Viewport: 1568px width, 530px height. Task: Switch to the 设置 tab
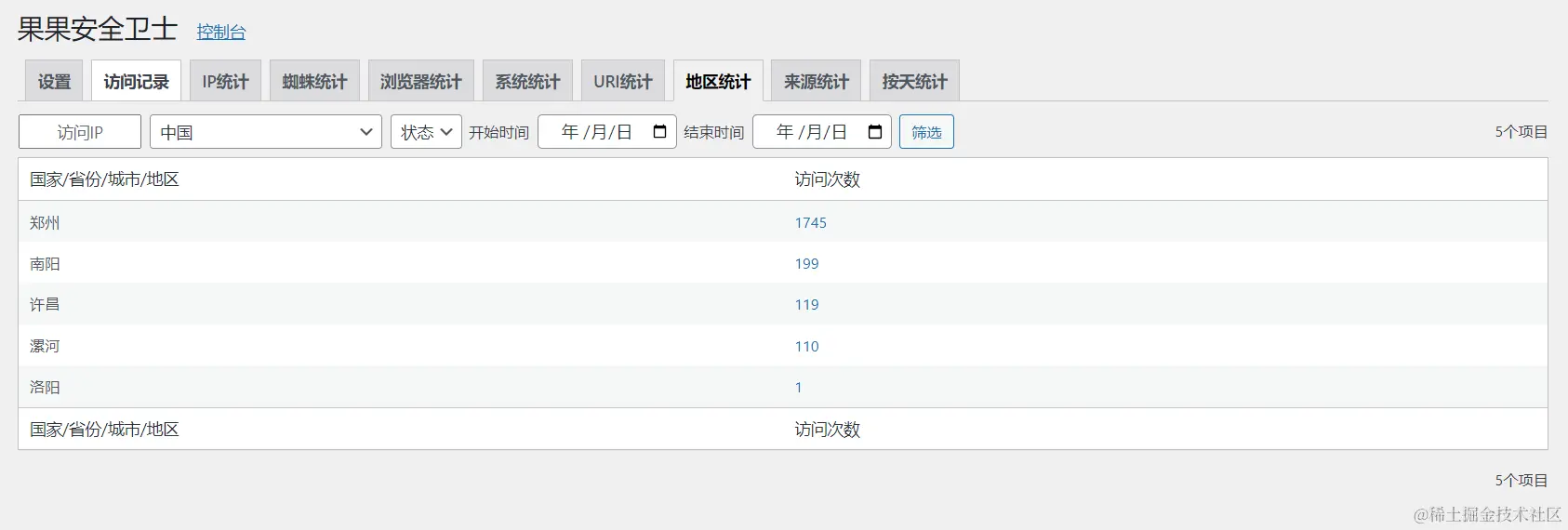coord(54,81)
